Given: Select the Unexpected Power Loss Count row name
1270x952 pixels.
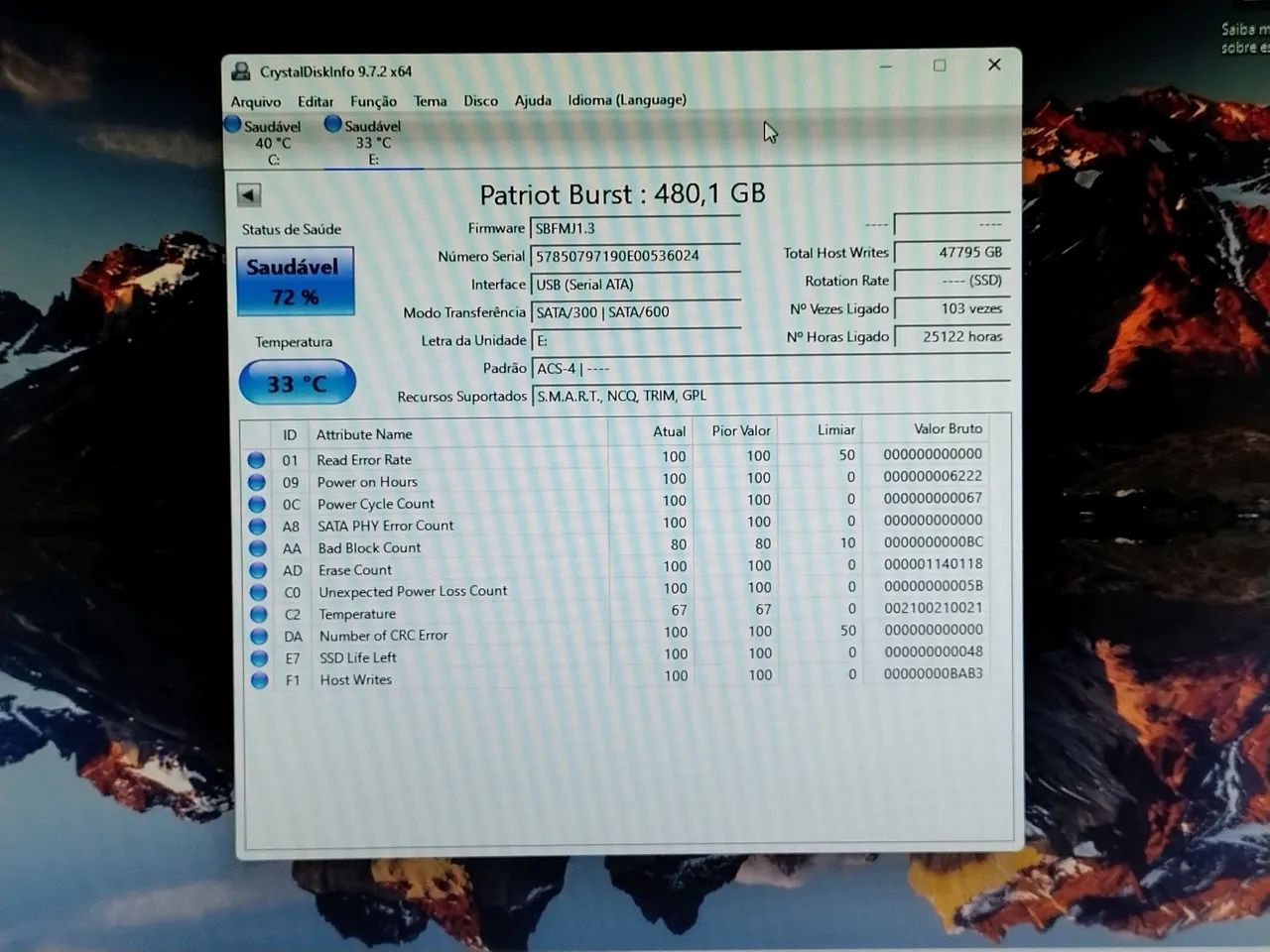Looking at the screenshot, I should point(413,591).
